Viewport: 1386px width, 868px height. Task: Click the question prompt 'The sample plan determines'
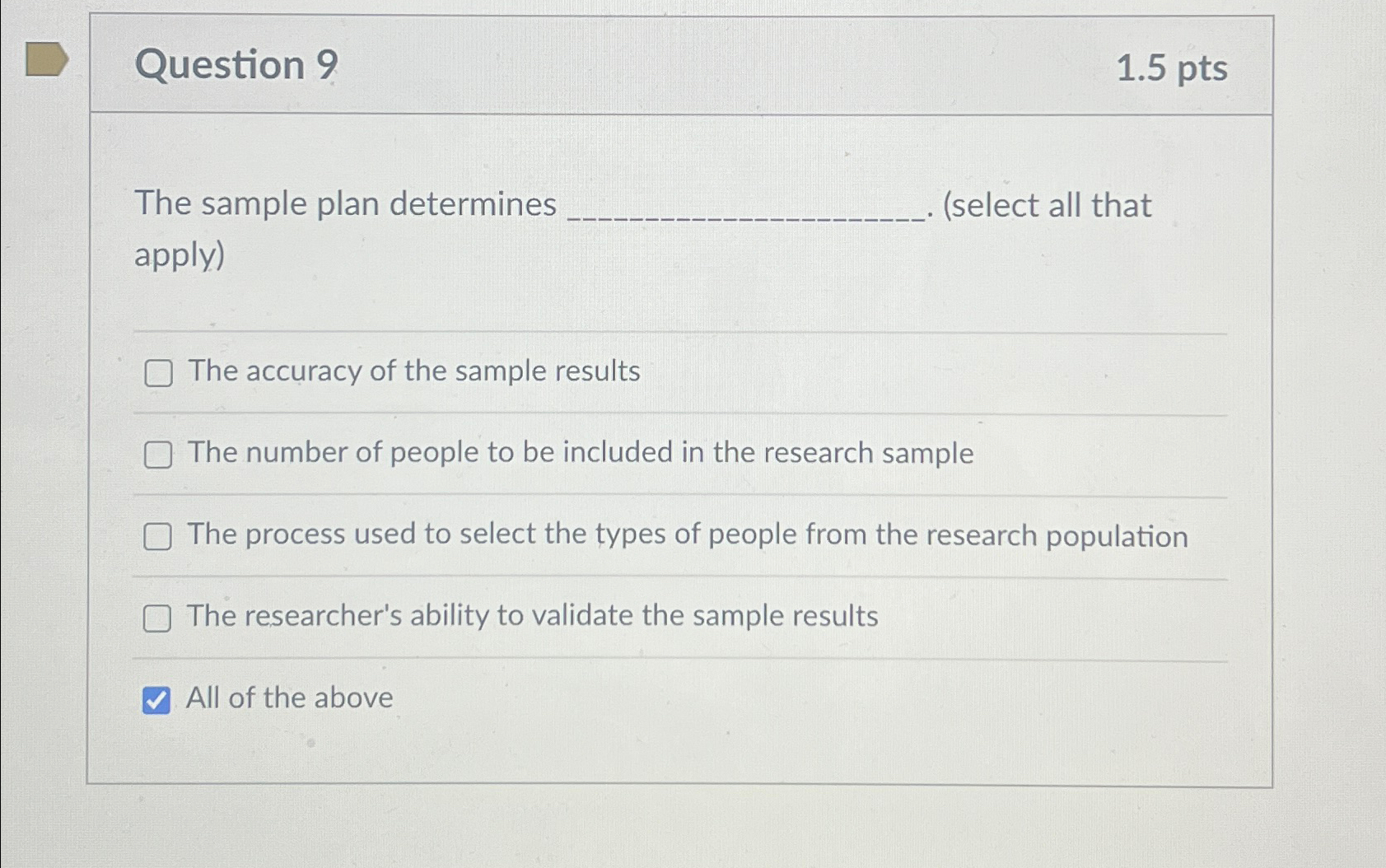pyautogui.click(x=344, y=205)
